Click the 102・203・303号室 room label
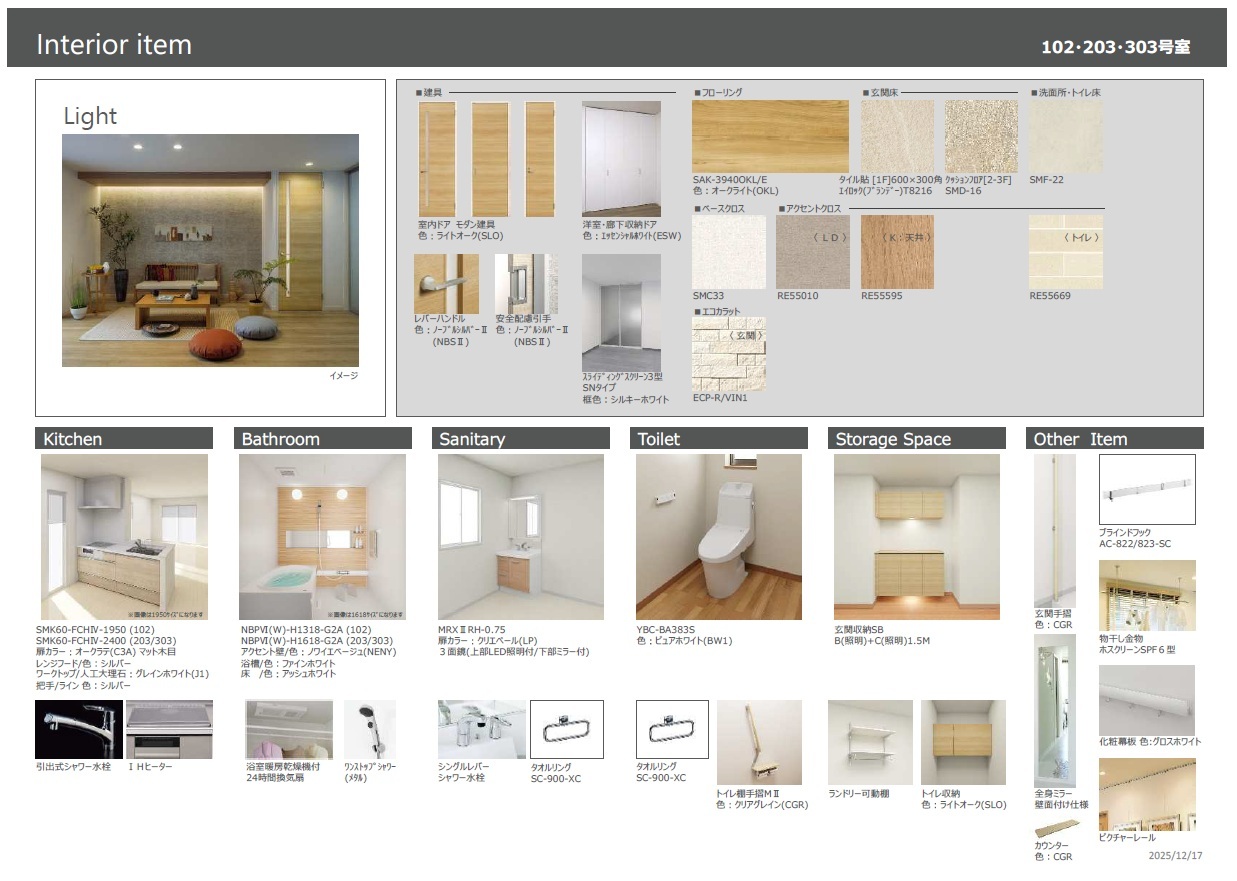Viewport: 1237px width, 881px height. pos(1115,47)
